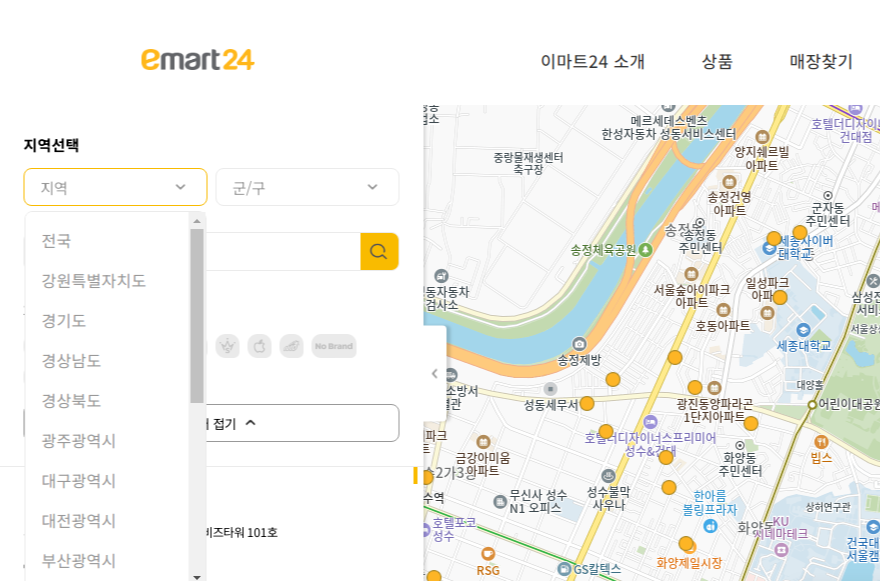Click the 서울숲아이파크 아파트 icon
This screenshot has height=581, width=880.
click(x=691, y=274)
